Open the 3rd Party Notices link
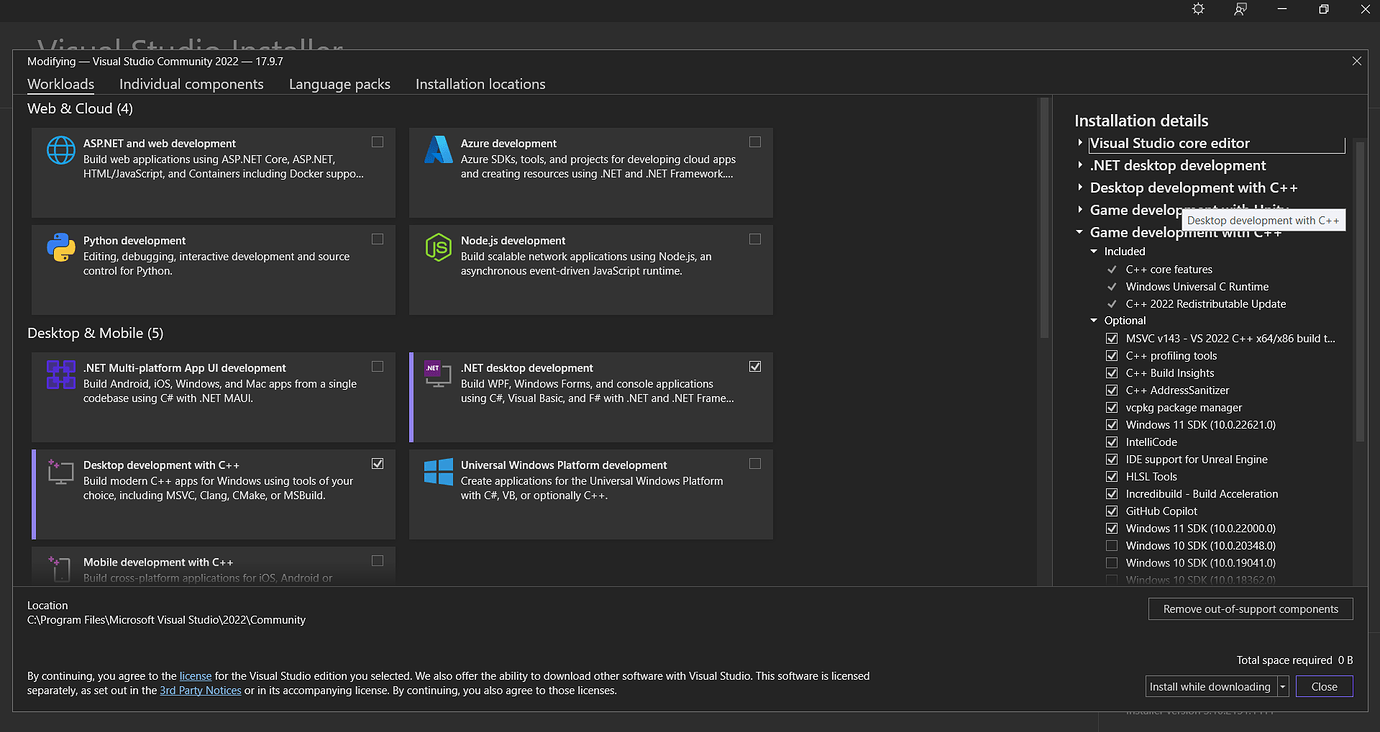The height and width of the screenshot is (732, 1380). coord(200,690)
